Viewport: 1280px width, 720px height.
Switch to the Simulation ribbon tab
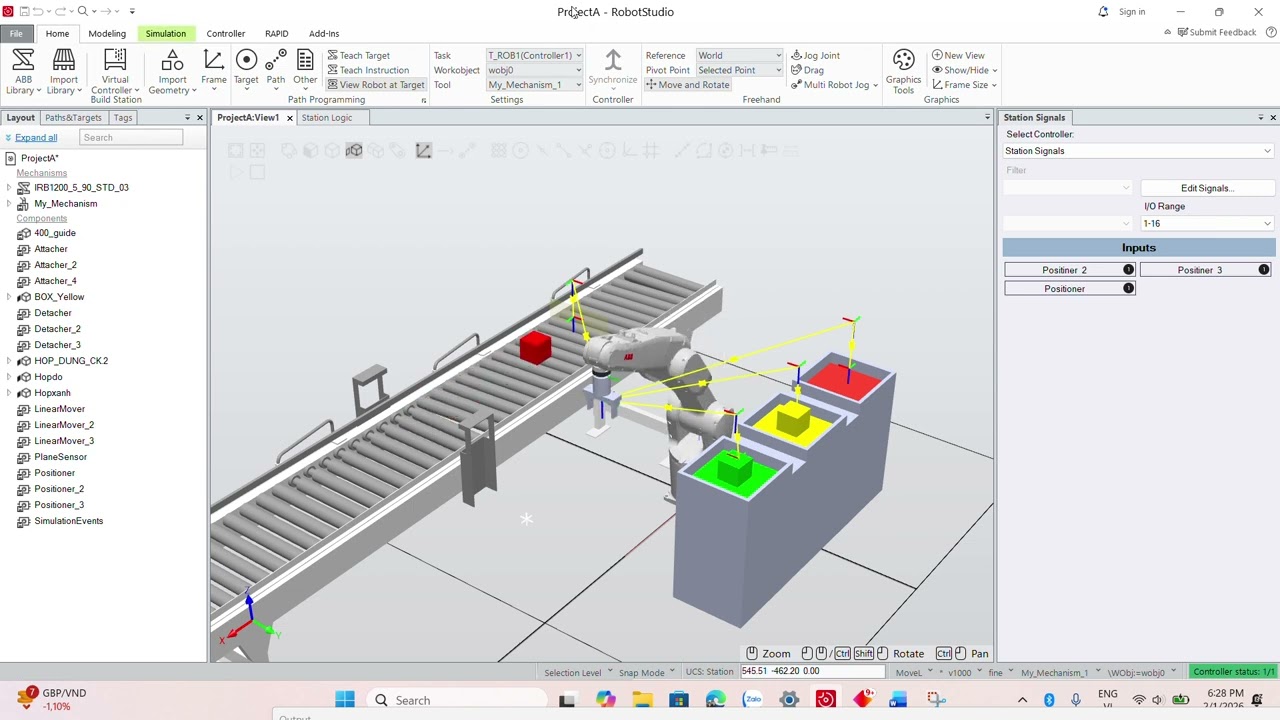click(165, 34)
